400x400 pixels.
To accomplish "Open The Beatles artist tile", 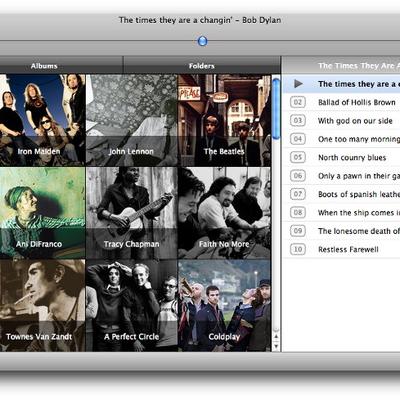I will point(224,120).
